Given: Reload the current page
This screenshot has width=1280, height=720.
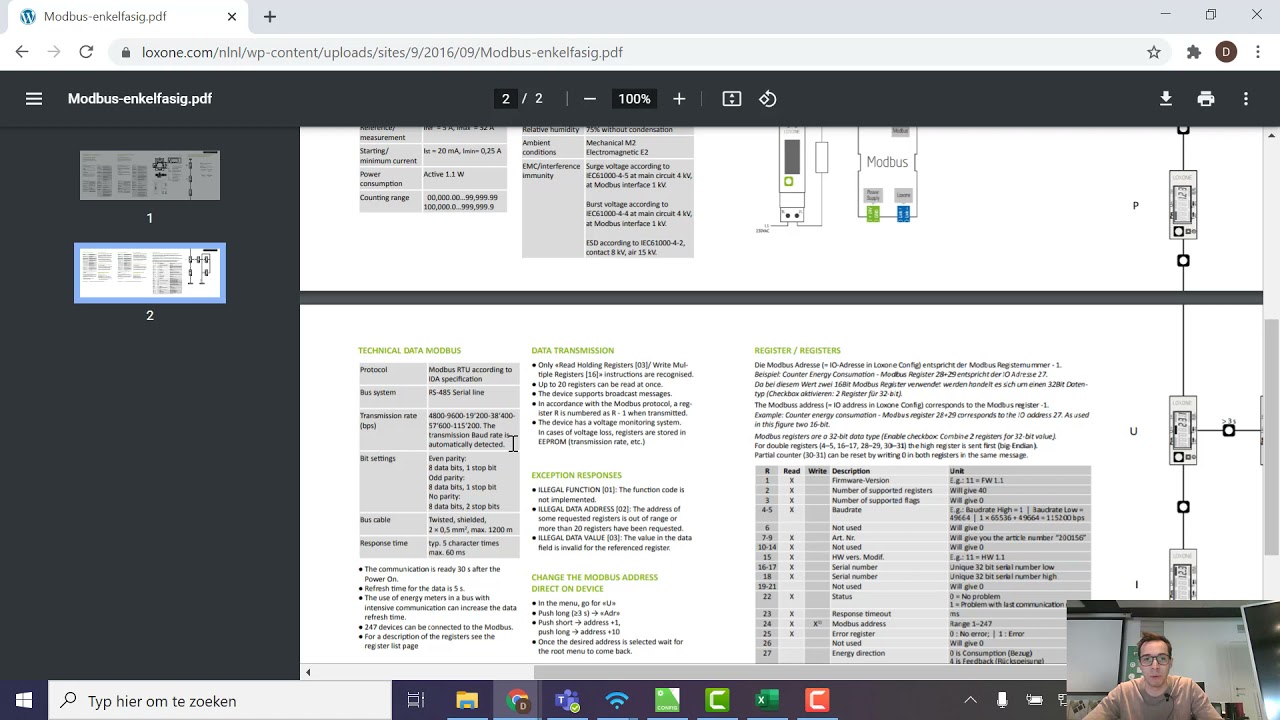Looking at the screenshot, I should click(86, 52).
